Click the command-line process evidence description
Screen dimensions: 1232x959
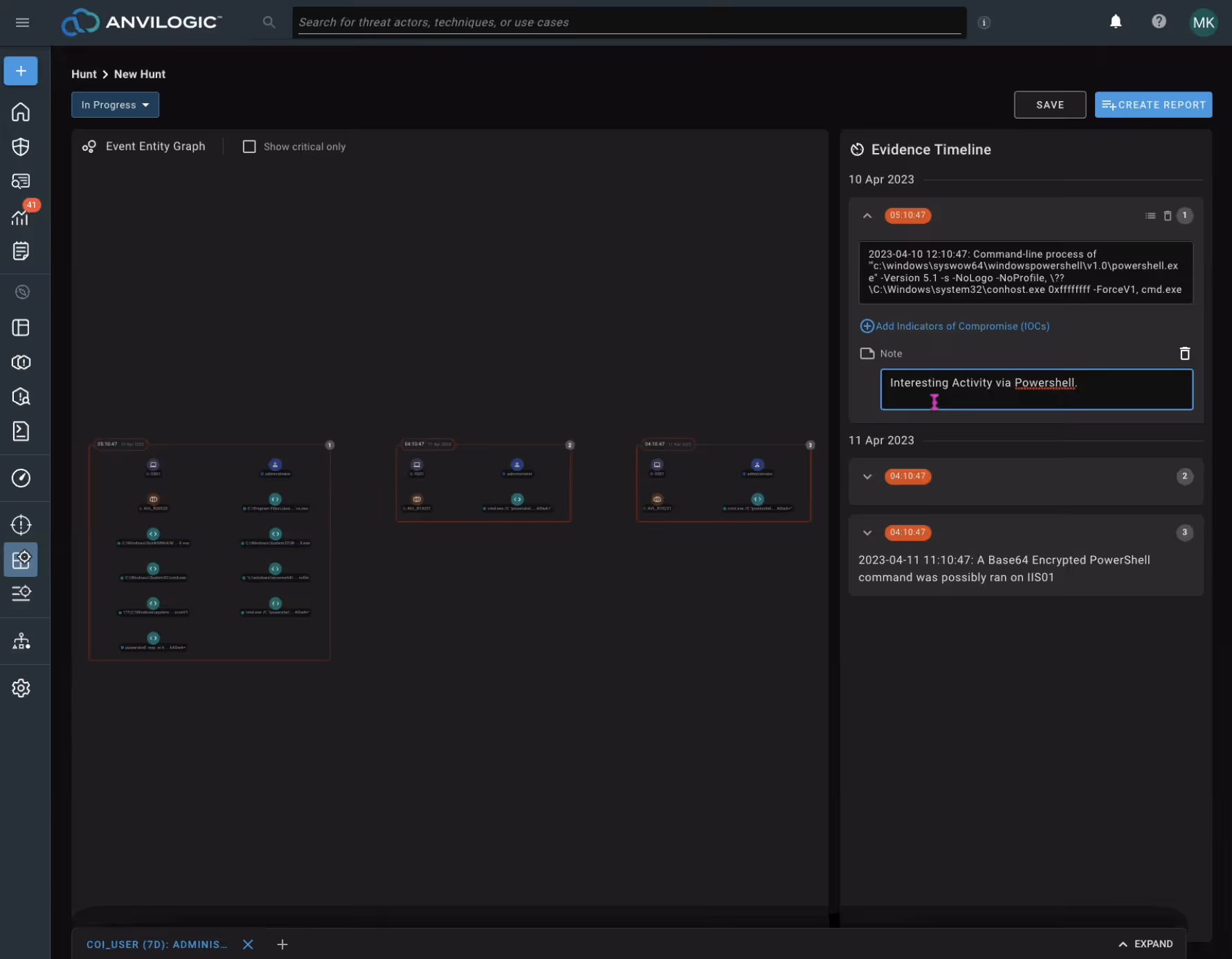coord(1025,272)
